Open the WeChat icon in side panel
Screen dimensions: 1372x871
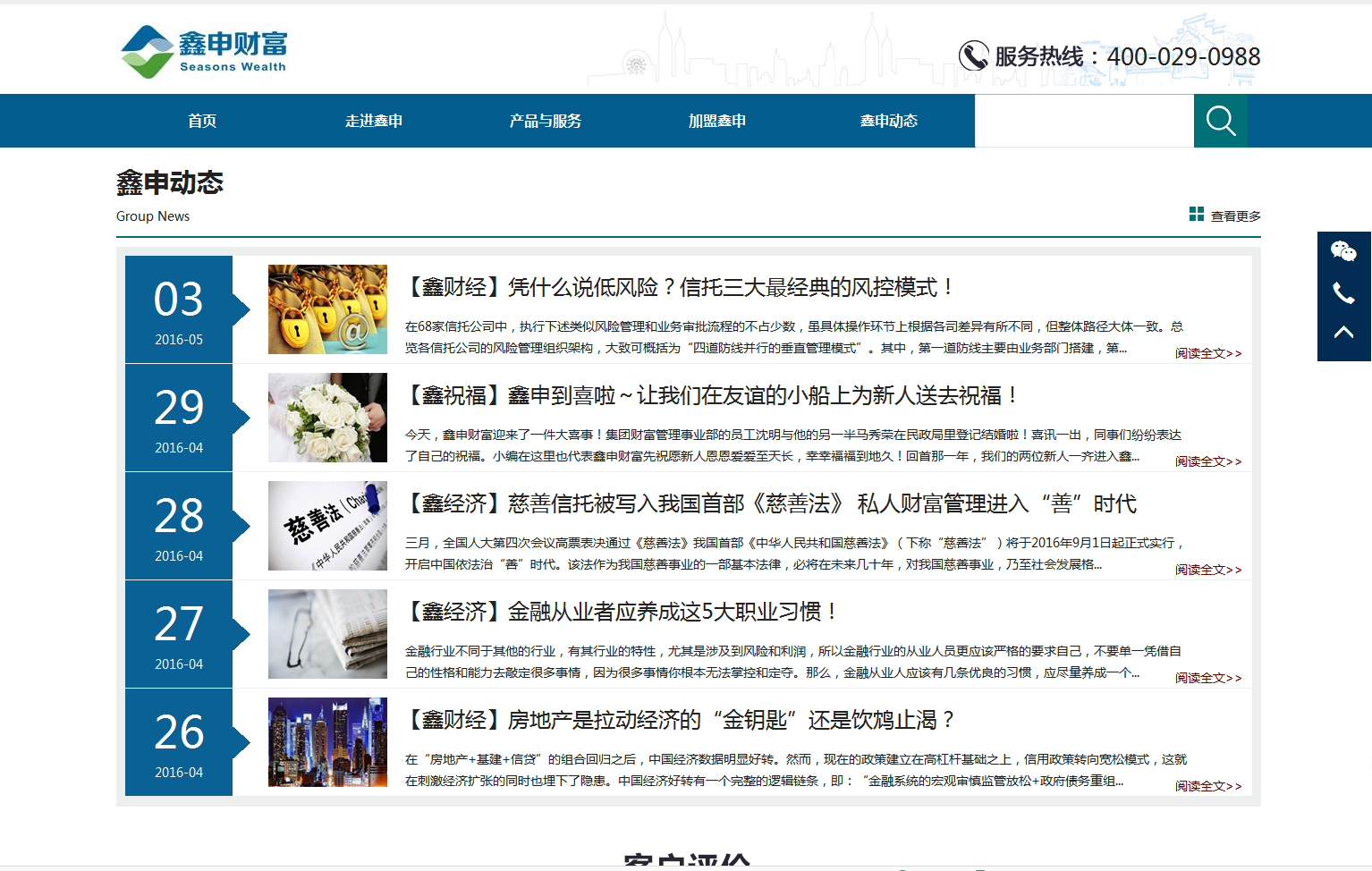pos(1343,251)
